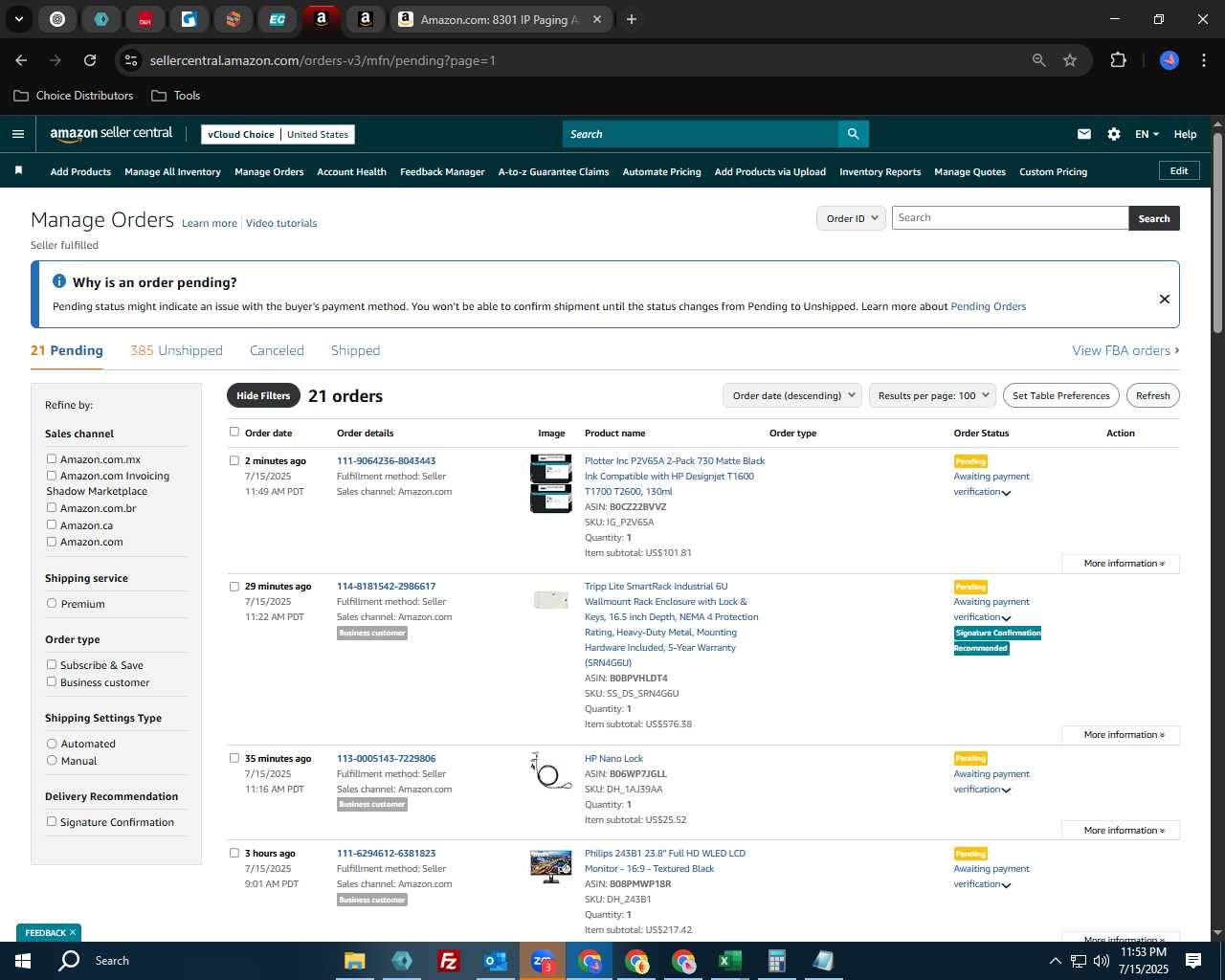Image resolution: width=1225 pixels, height=980 pixels.
Task: Open Outlook from the taskbar
Action: [496, 961]
